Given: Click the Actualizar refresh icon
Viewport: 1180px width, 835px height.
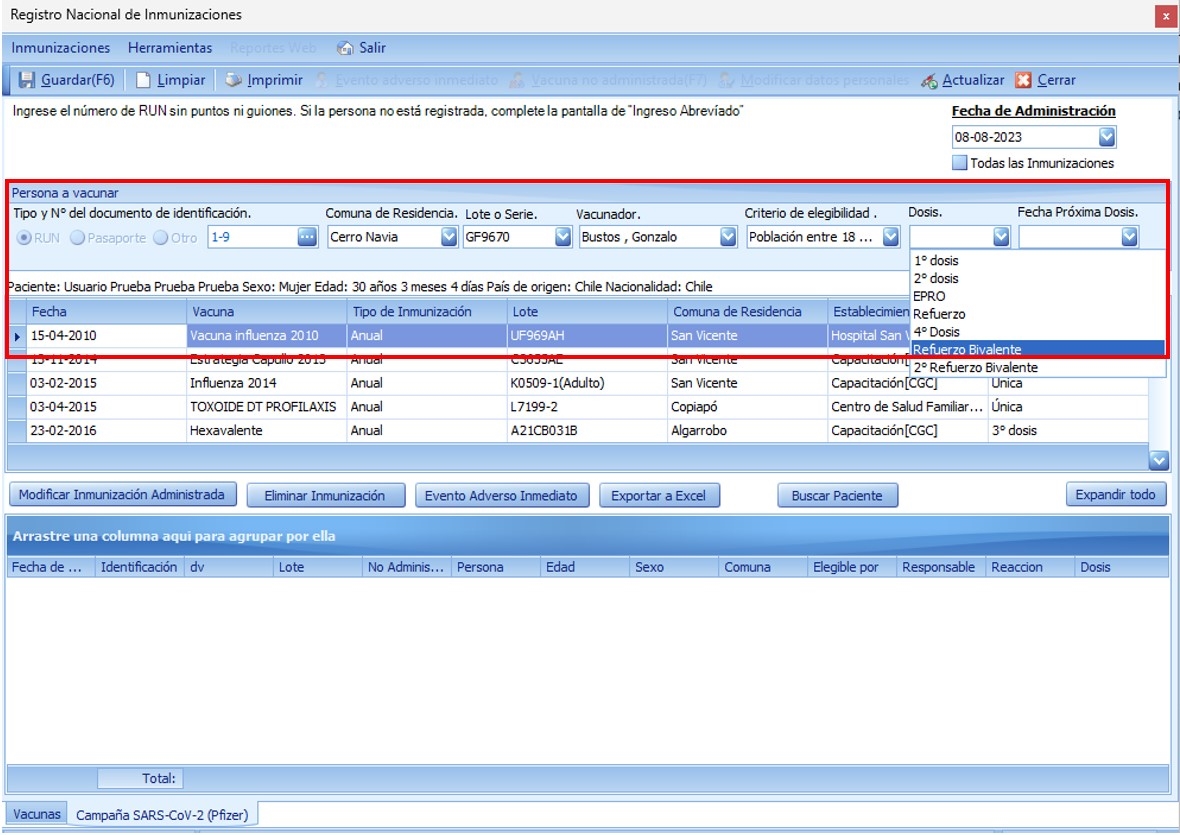Looking at the screenshot, I should pos(929,80).
